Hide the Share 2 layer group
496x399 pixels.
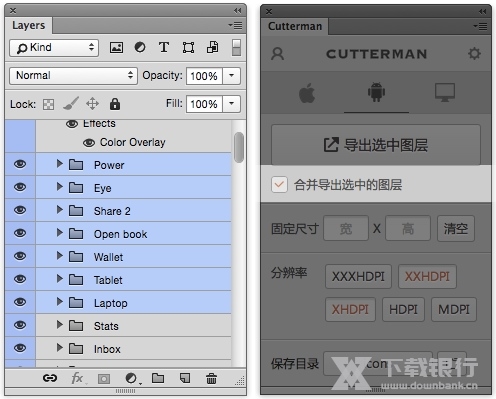[x=20, y=210]
